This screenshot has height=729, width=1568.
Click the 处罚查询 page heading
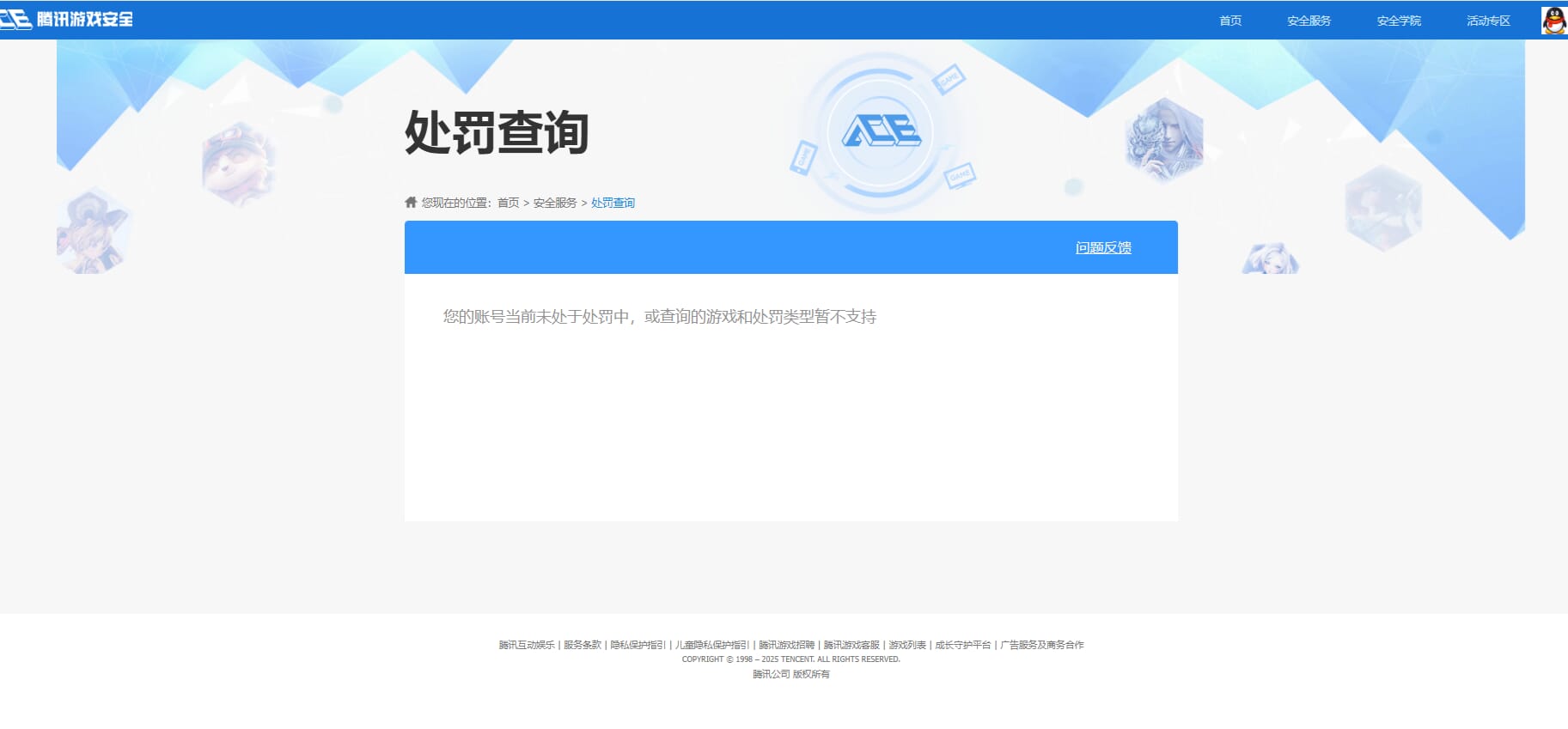click(x=497, y=133)
